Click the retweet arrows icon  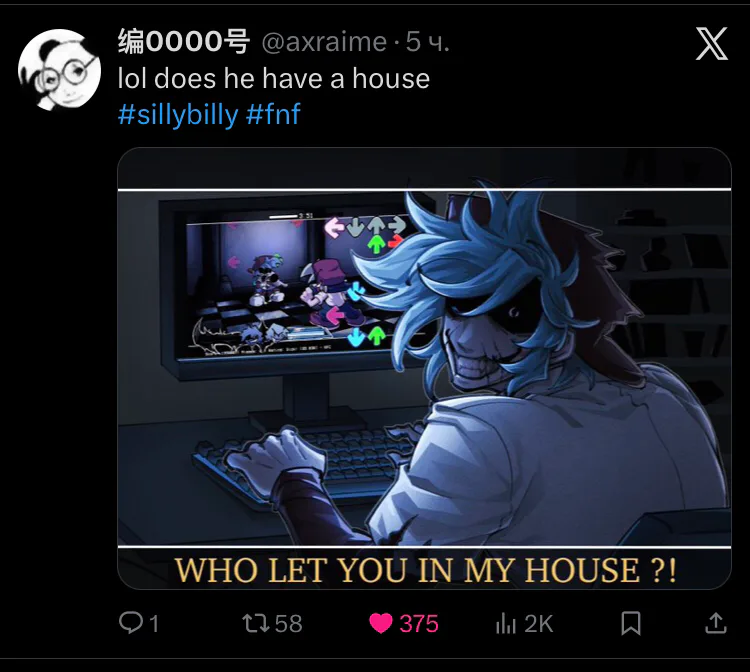256,623
